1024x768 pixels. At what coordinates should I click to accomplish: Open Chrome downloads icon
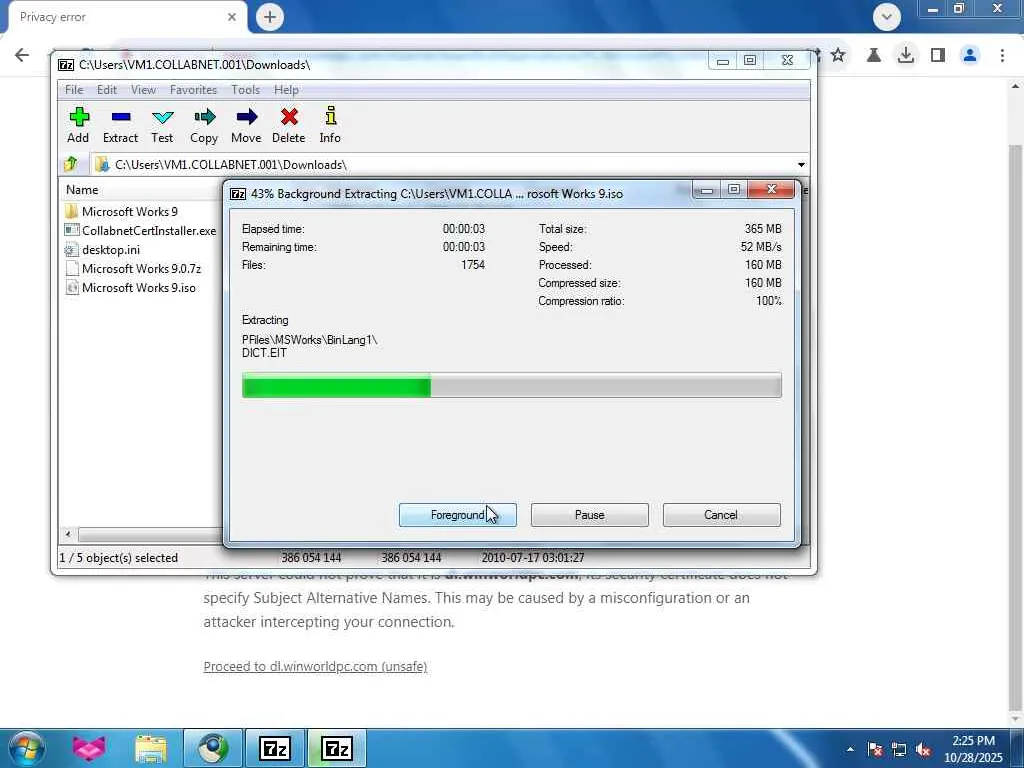point(905,55)
